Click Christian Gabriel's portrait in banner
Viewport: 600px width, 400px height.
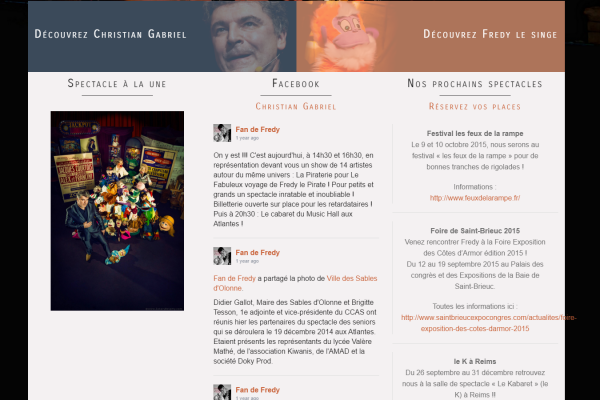(x=247, y=36)
